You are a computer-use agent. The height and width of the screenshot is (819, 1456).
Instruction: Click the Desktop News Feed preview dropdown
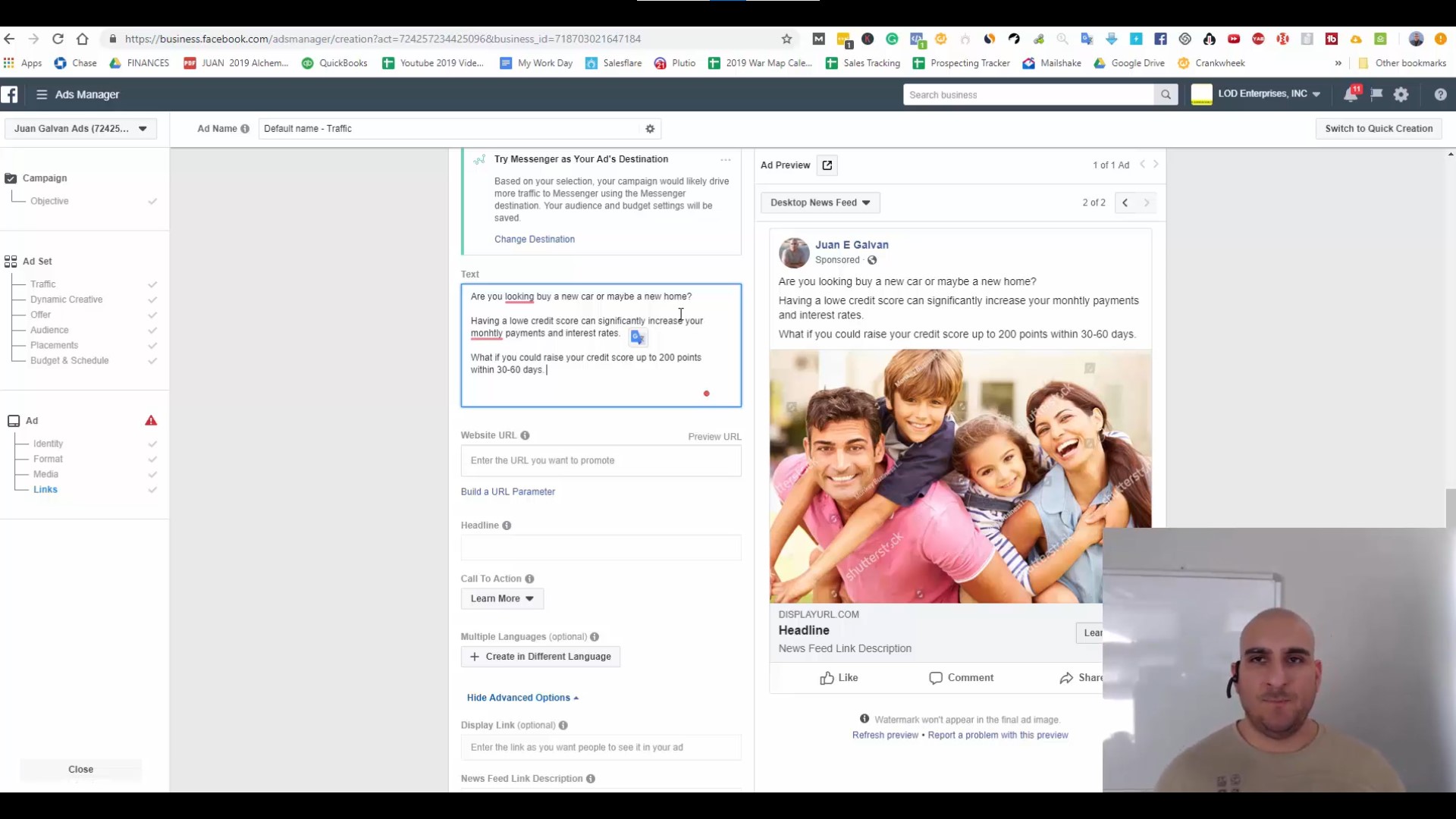click(x=819, y=202)
